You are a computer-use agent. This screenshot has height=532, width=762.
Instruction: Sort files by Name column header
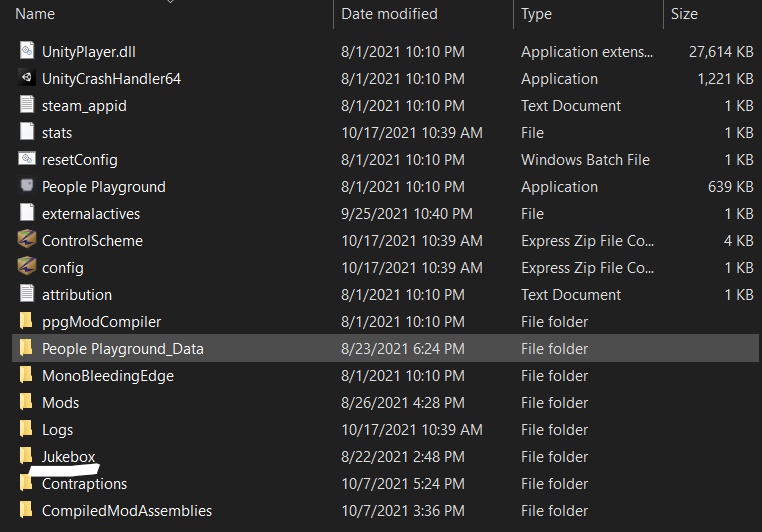[36, 14]
